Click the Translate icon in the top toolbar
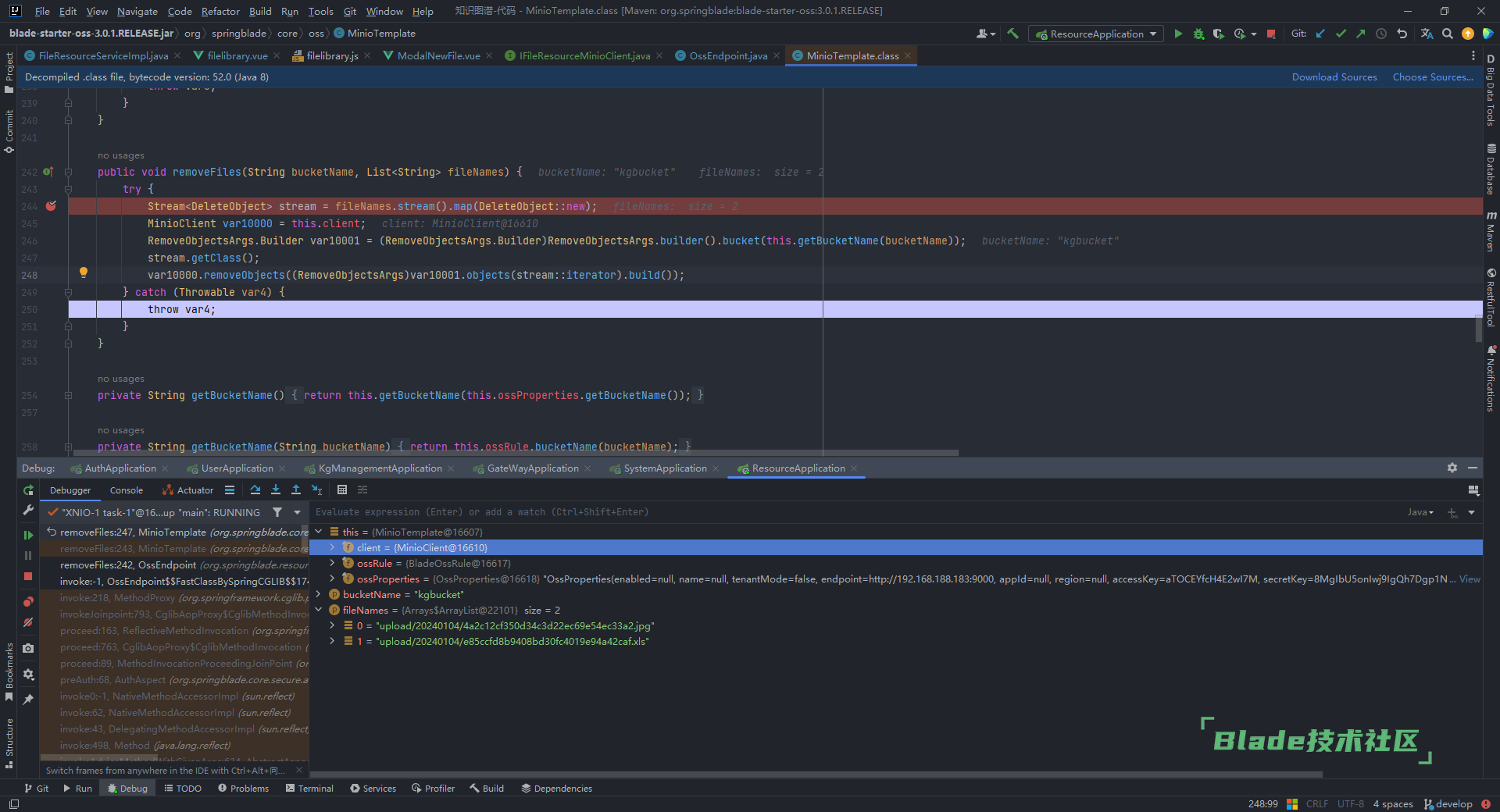This screenshot has height=812, width=1500. [1427, 34]
